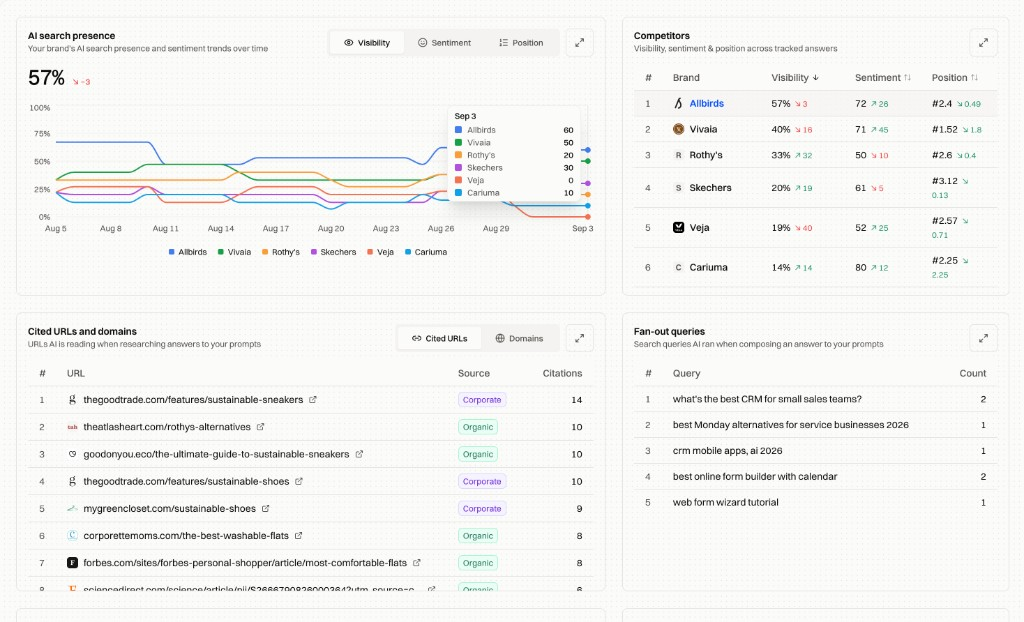Click the Veja brand logo icon

coord(679,227)
